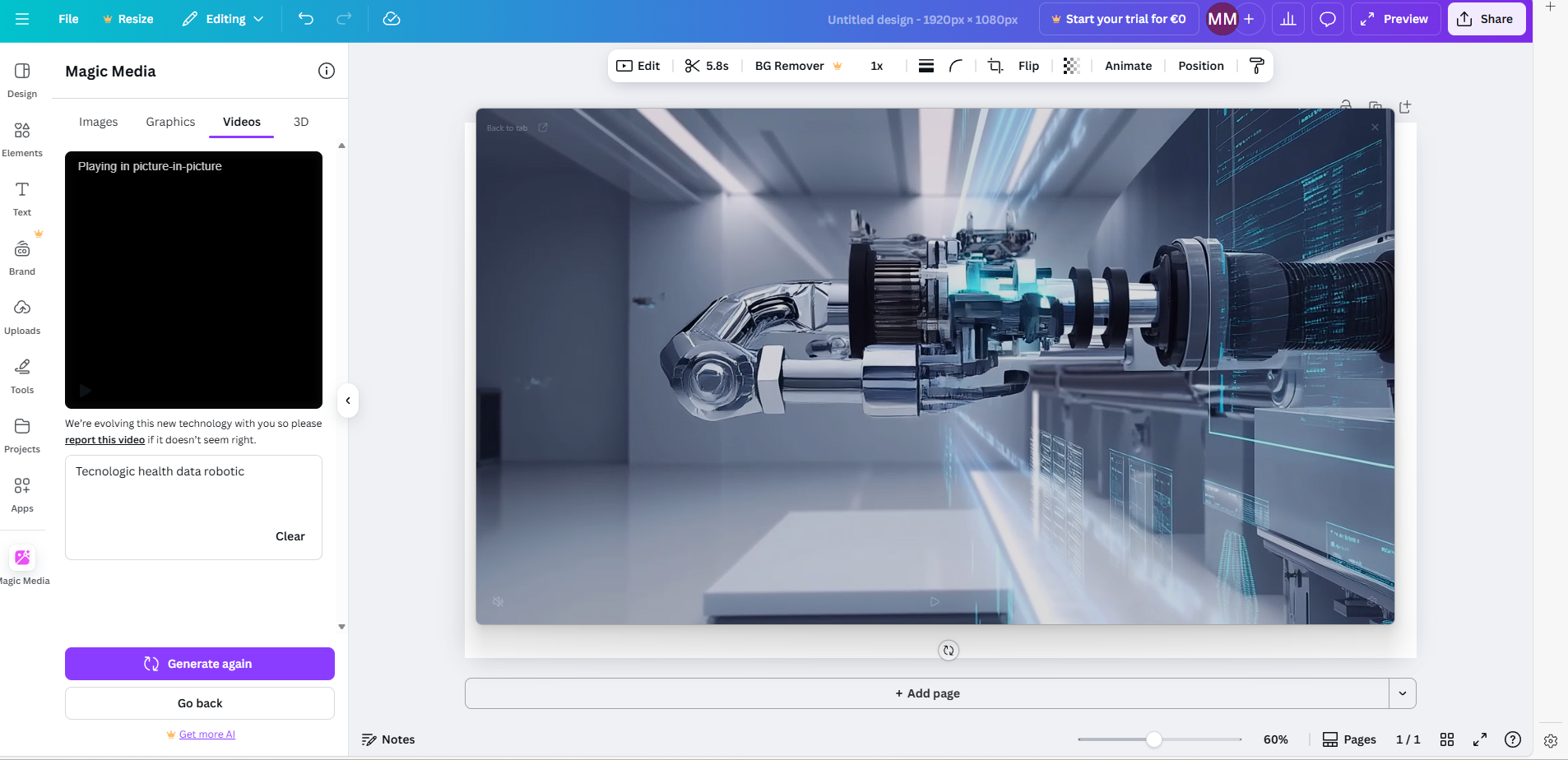Viewport: 1568px width, 760px height.
Task: Click the Generate again button
Action: 200,664
